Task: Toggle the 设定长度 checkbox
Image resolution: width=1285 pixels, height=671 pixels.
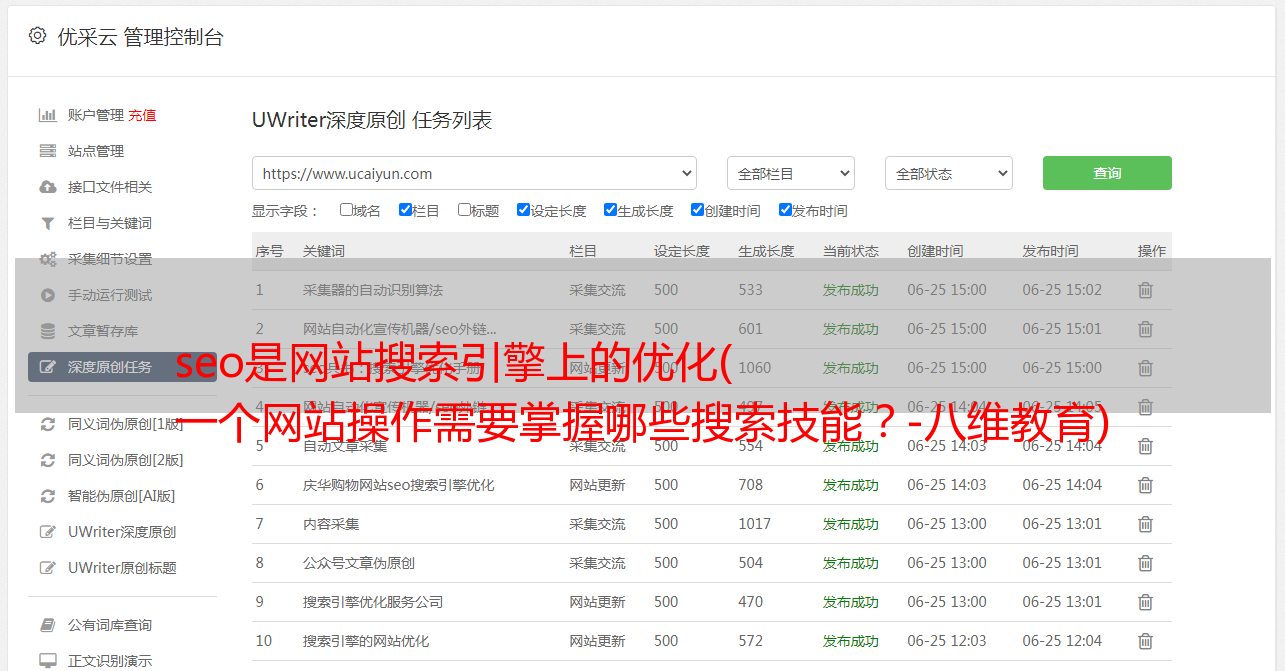Action: tap(523, 210)
